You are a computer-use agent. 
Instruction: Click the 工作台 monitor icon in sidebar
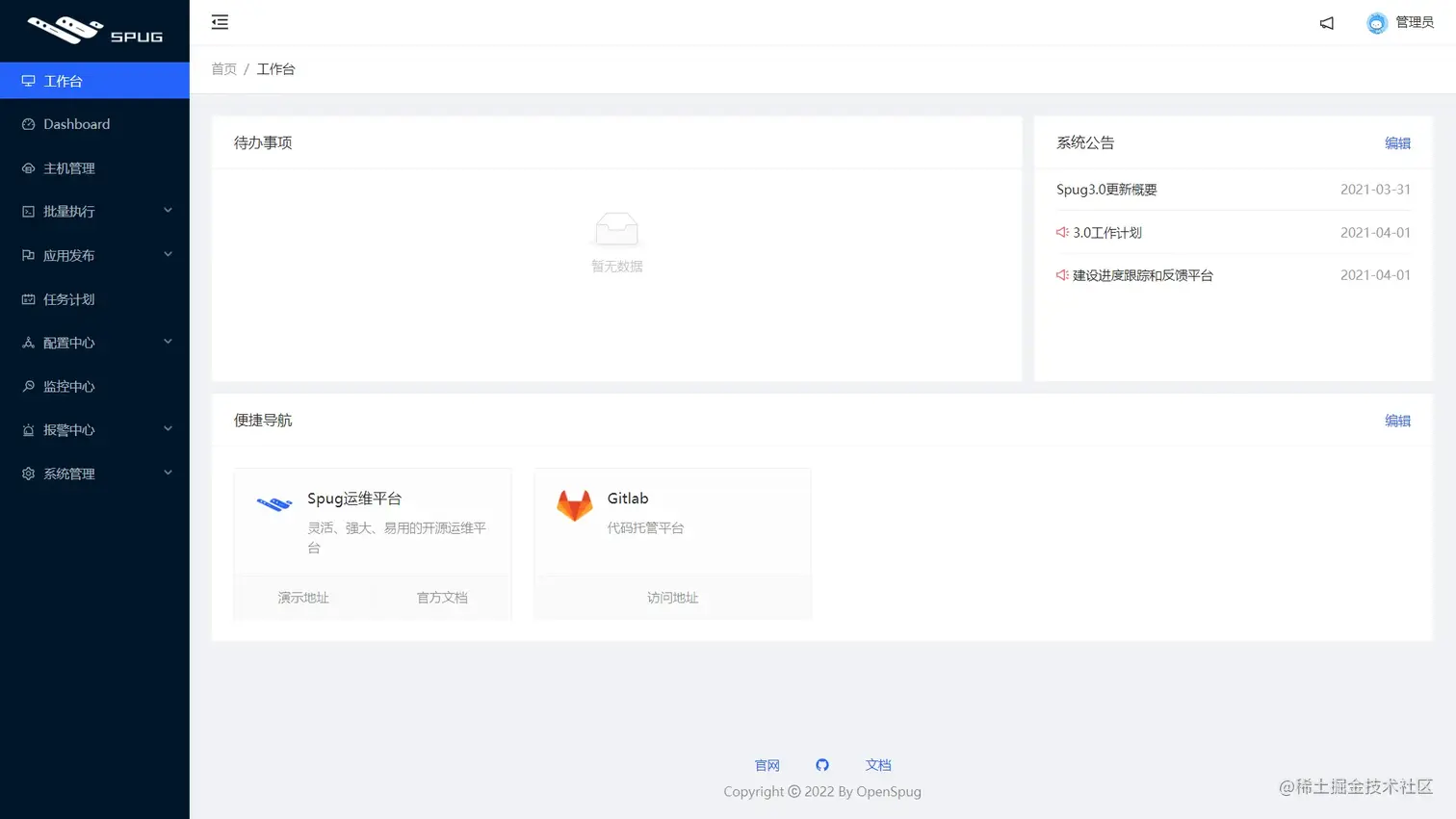point(28,81)
